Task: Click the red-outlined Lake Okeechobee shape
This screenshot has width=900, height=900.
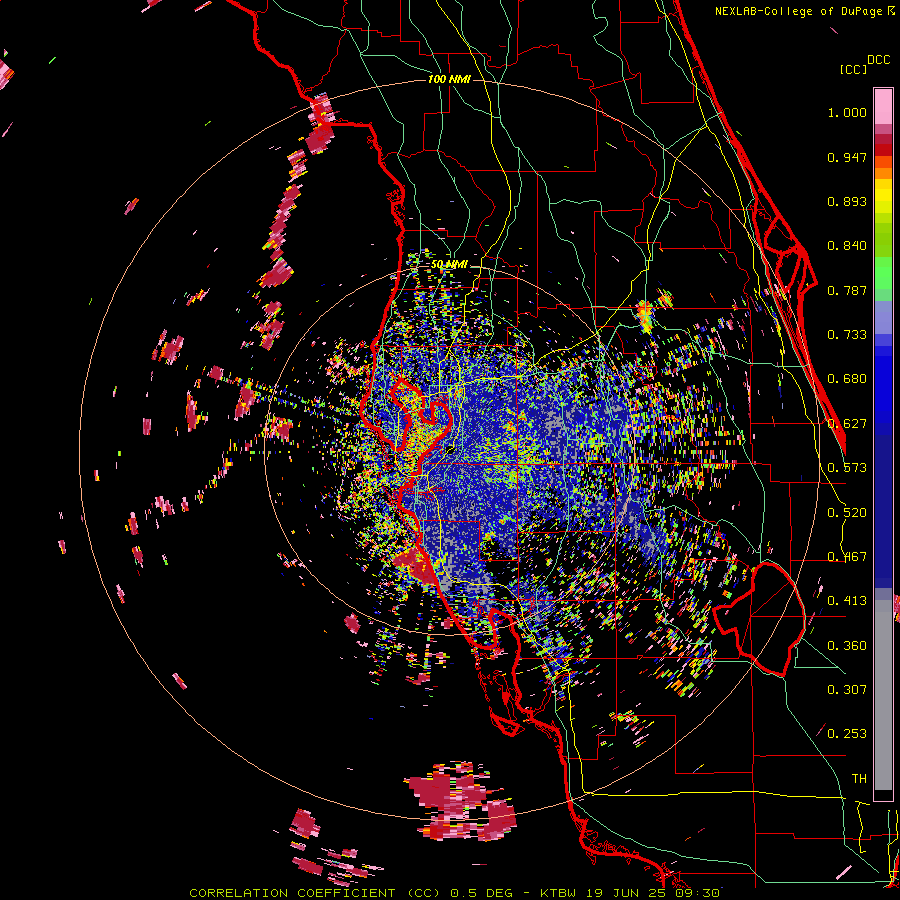Action: coord(759,619)
